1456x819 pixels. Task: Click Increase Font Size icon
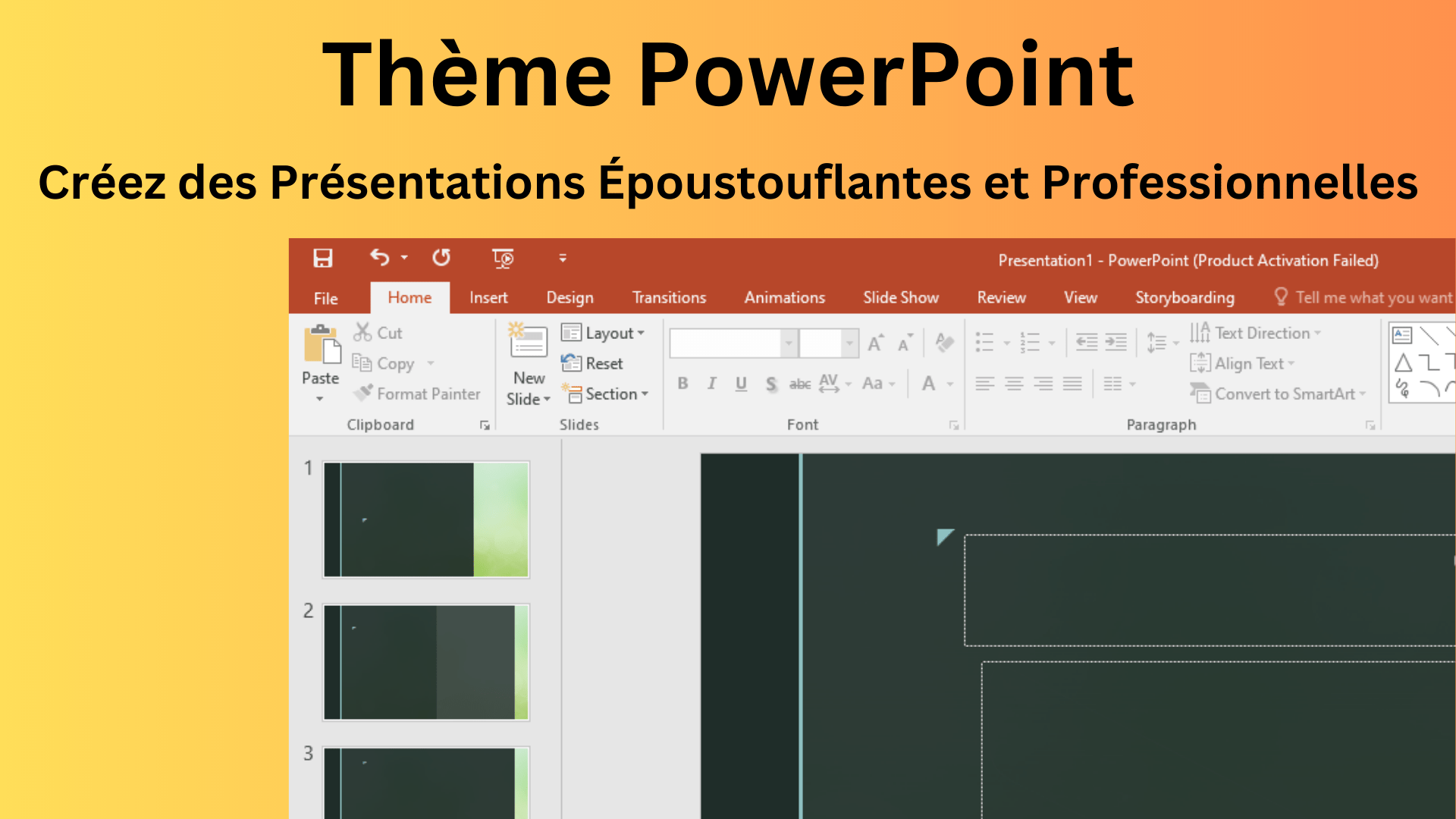875,344
